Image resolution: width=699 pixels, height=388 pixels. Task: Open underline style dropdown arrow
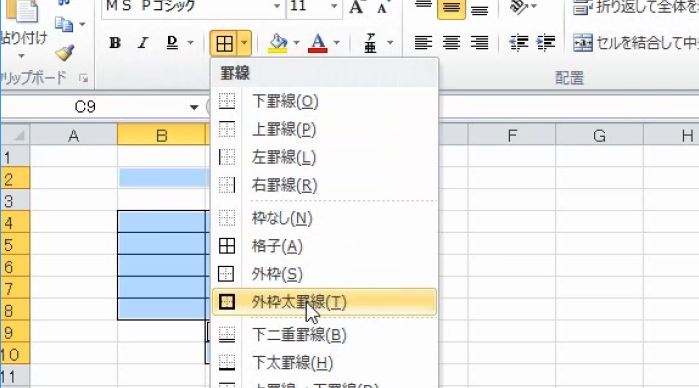point(190,43)
